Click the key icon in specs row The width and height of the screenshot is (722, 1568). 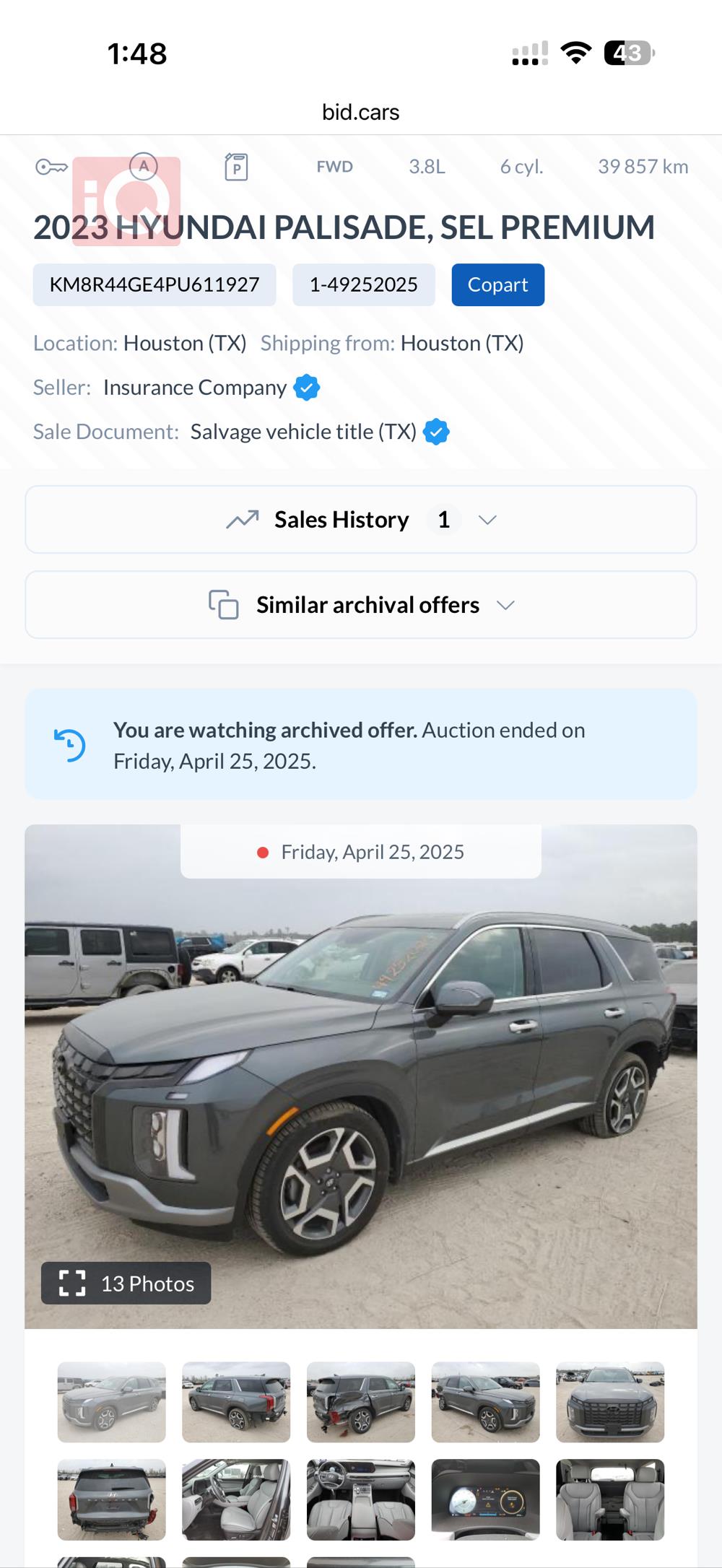click(51, 167)
